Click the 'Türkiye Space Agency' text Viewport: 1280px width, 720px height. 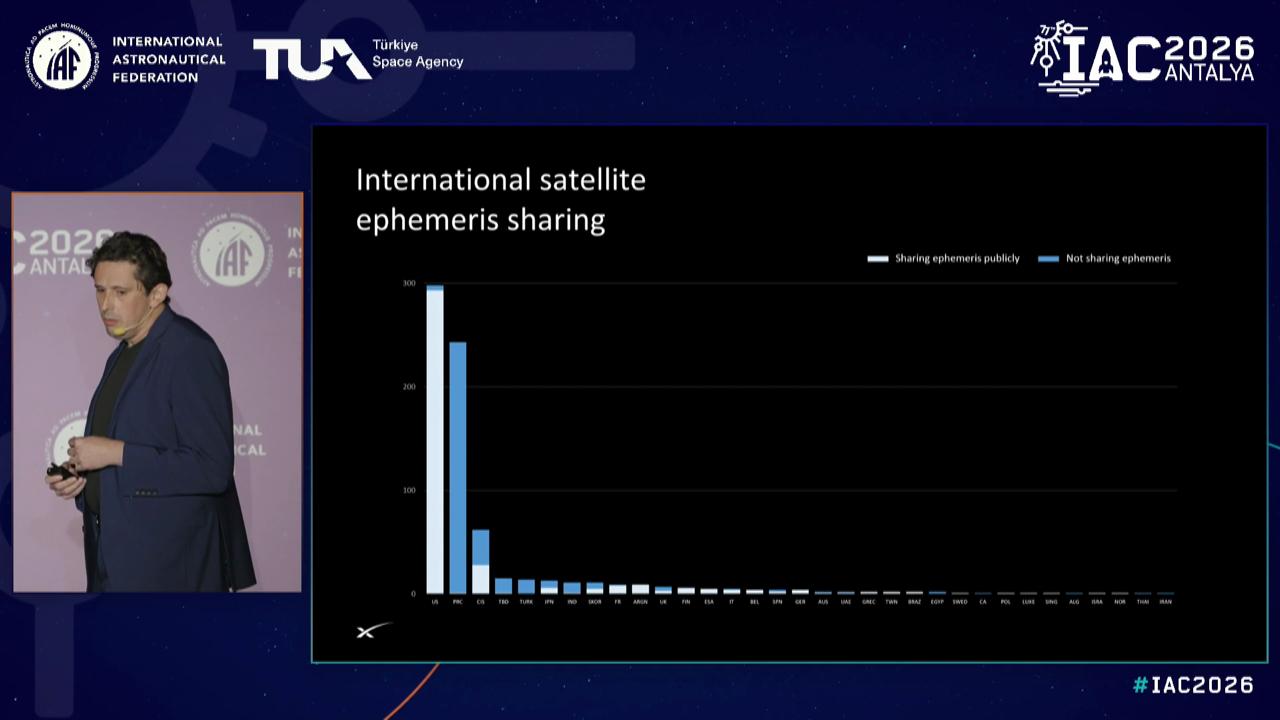pyautogui.click(x=418, y=54)
